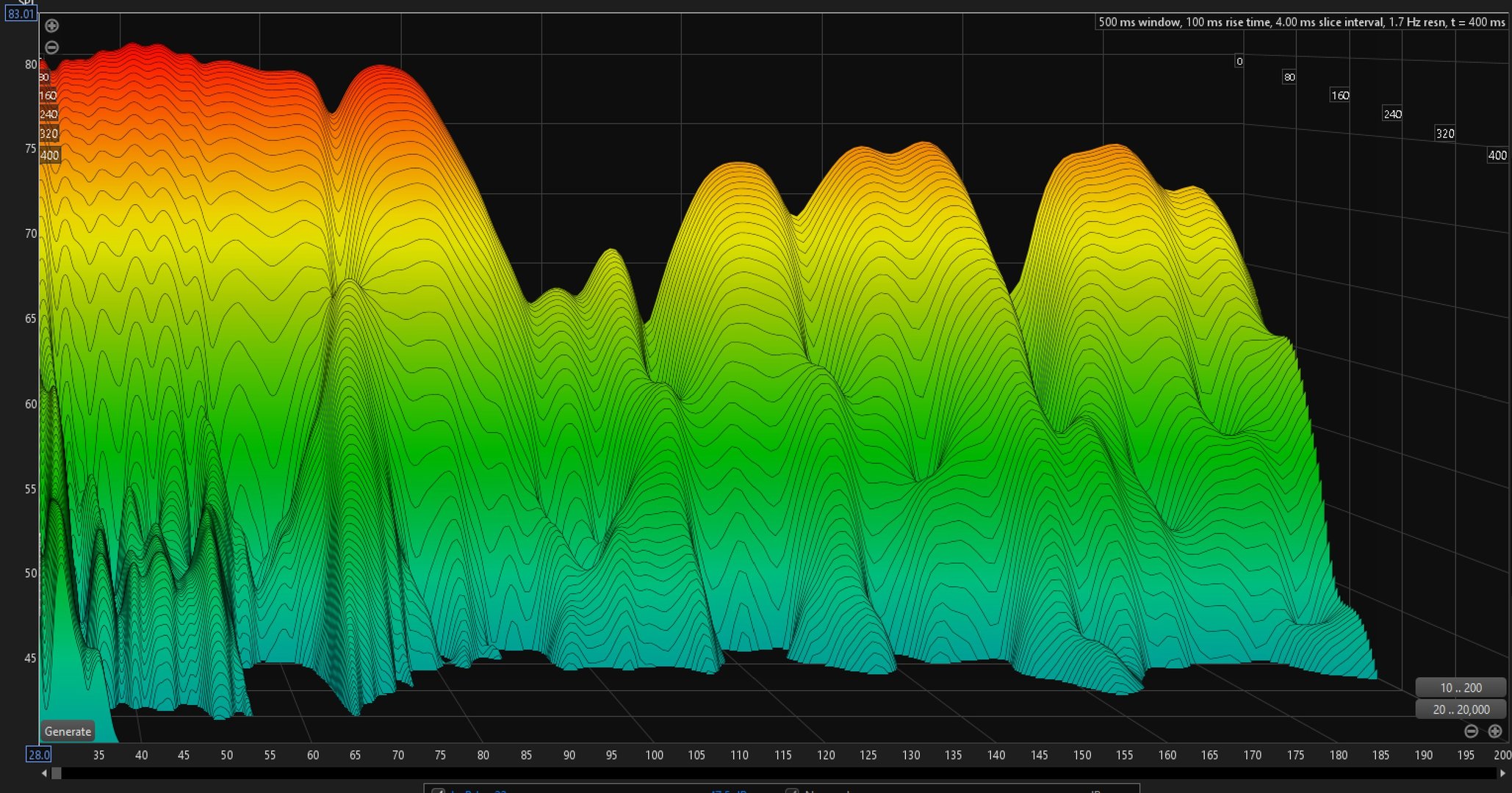Toggle the right legend checkbox at bottom
The width and height of the screenshot is (1512, 793).
click(x=792, y=790)
